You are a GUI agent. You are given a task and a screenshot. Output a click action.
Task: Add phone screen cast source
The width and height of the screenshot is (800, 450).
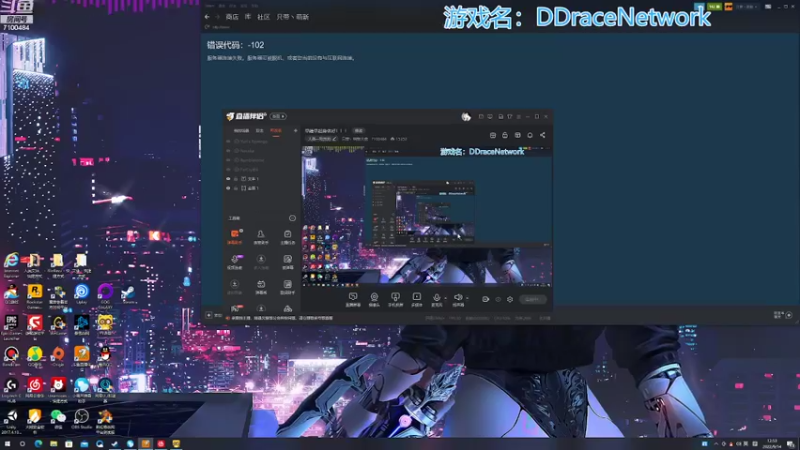click(x=395, y=299)
